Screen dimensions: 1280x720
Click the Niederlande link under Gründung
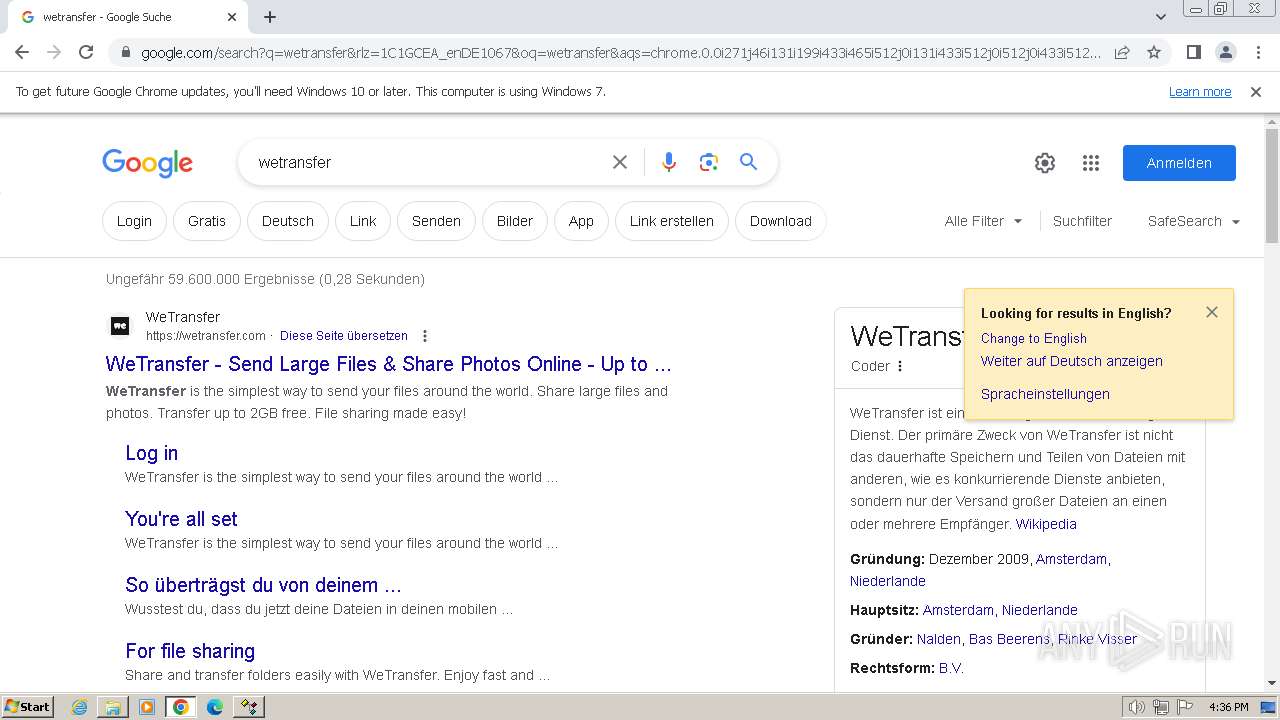point(888,581)
